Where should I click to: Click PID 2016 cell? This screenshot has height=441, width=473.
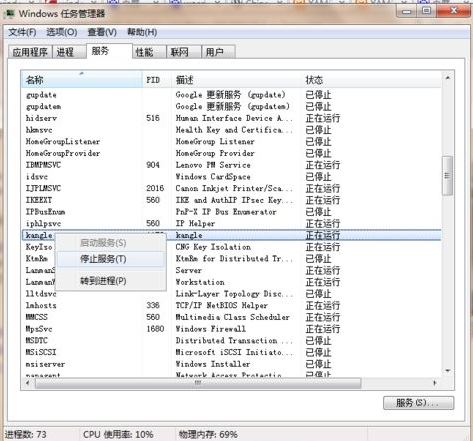click(x=155, y=188)
